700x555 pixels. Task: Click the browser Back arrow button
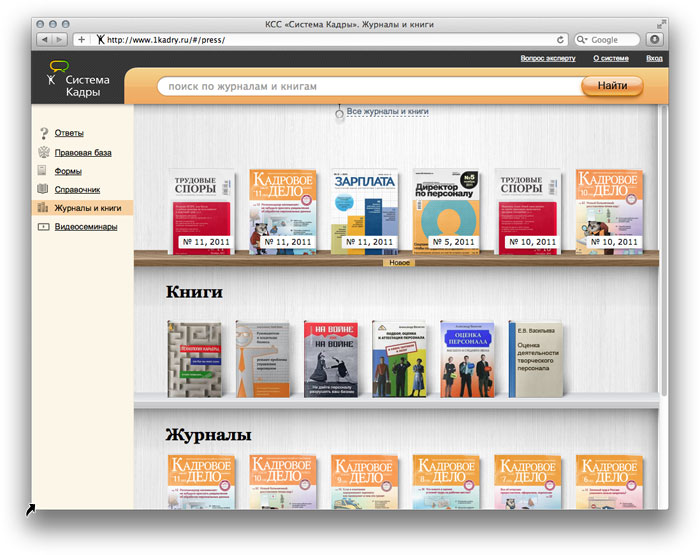click(x=45, y=40)
